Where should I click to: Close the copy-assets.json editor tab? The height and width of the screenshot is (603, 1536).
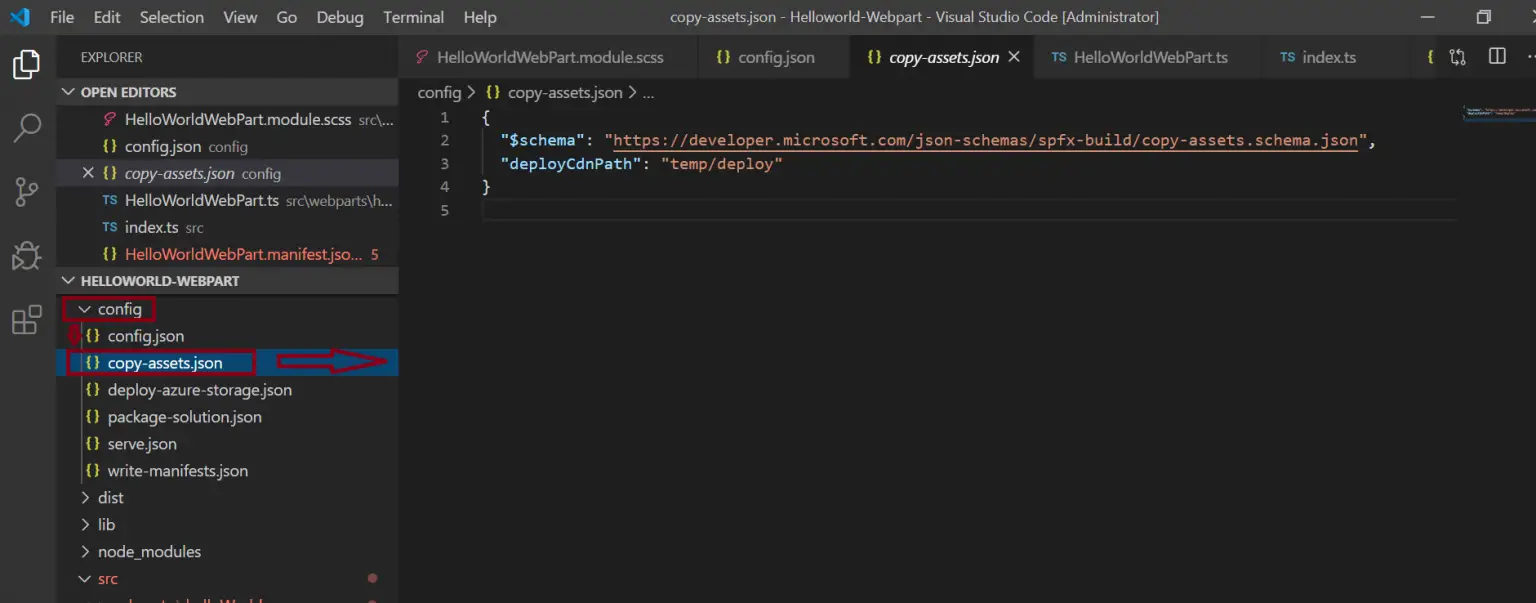coord(1014,57)
